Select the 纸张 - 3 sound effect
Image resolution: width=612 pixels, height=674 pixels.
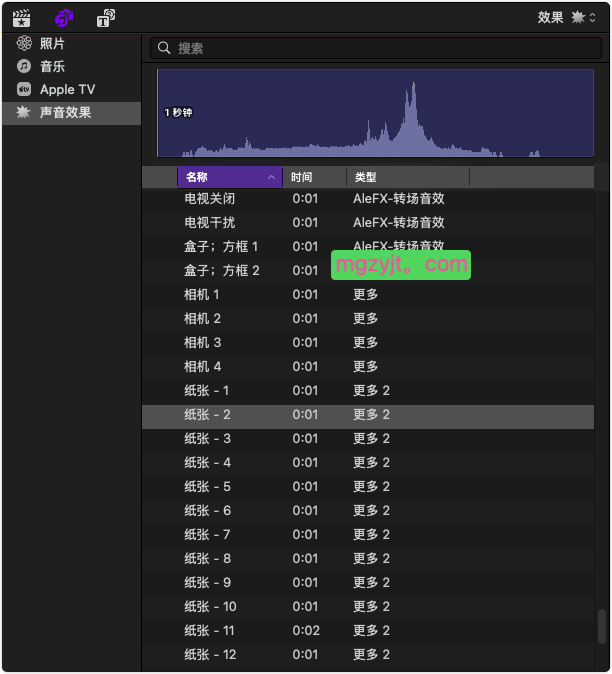coord(368,439)
